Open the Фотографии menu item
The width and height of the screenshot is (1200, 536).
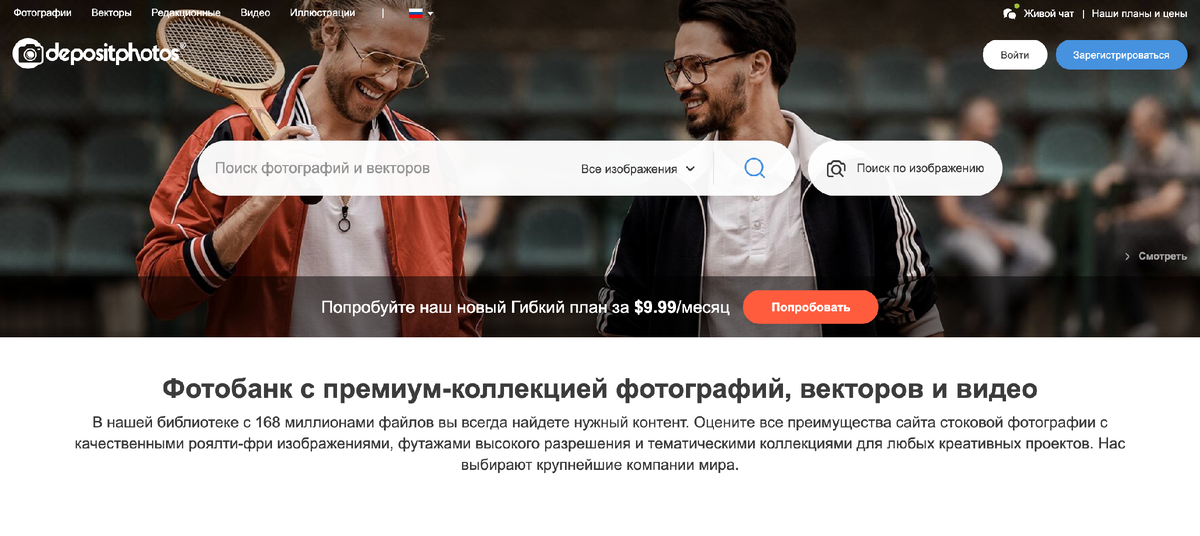coord(42,13)
